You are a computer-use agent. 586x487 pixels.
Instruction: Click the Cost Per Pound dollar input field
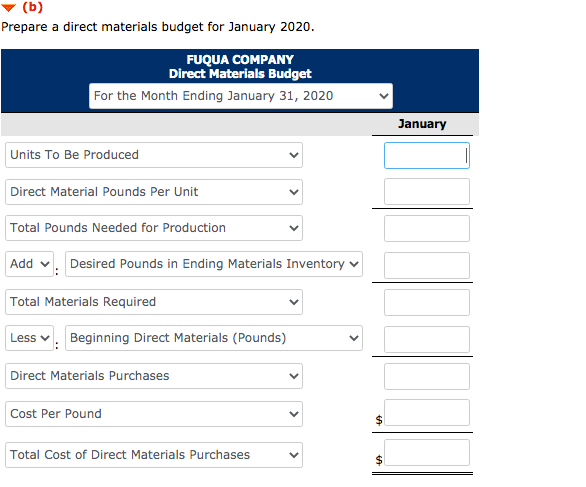(x=427, y=413)
